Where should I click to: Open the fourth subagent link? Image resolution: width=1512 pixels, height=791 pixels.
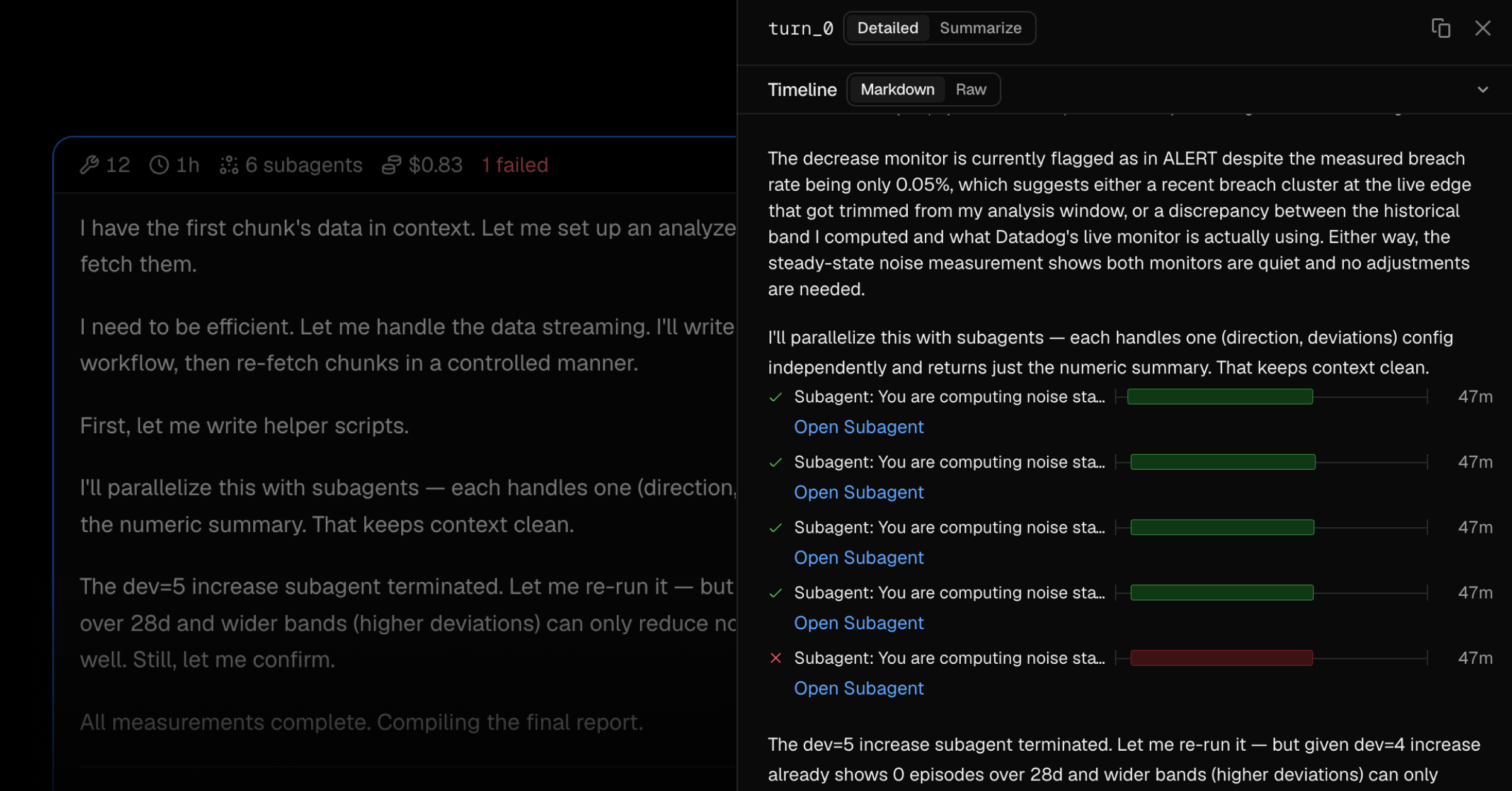tap(859, 623)
